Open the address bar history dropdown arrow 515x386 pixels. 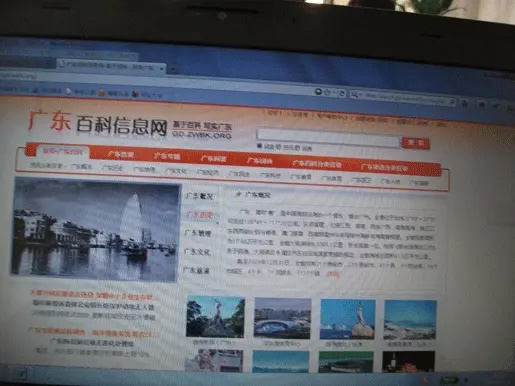coord(335,92)
